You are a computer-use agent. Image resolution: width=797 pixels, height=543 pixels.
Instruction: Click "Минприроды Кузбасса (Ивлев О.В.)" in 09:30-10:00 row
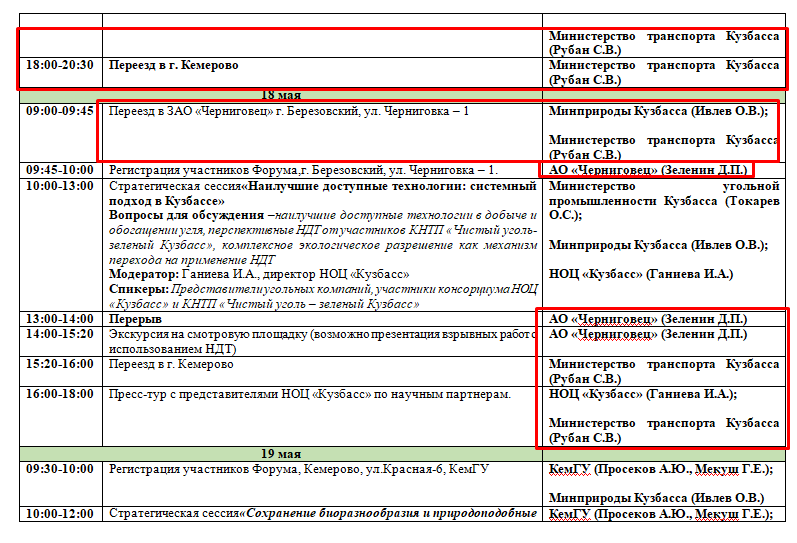[x=656, y=498]
